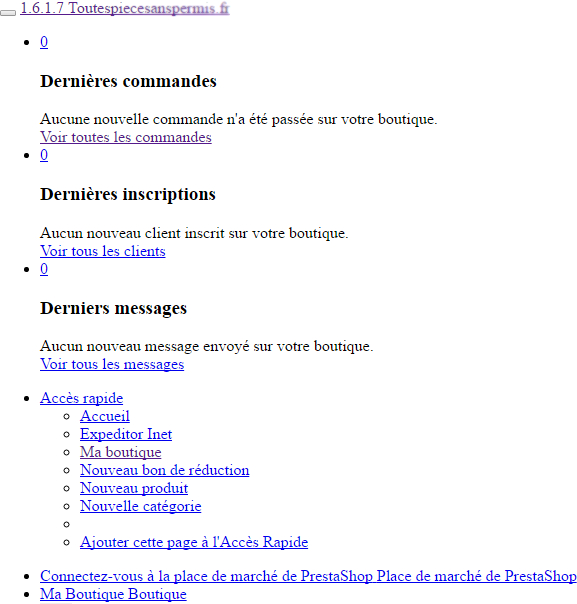Screen dimensions: 577x604
Task: Click text 'Aucune nouvelle commande n'a été passée'
Action: (x=177, y=119)
